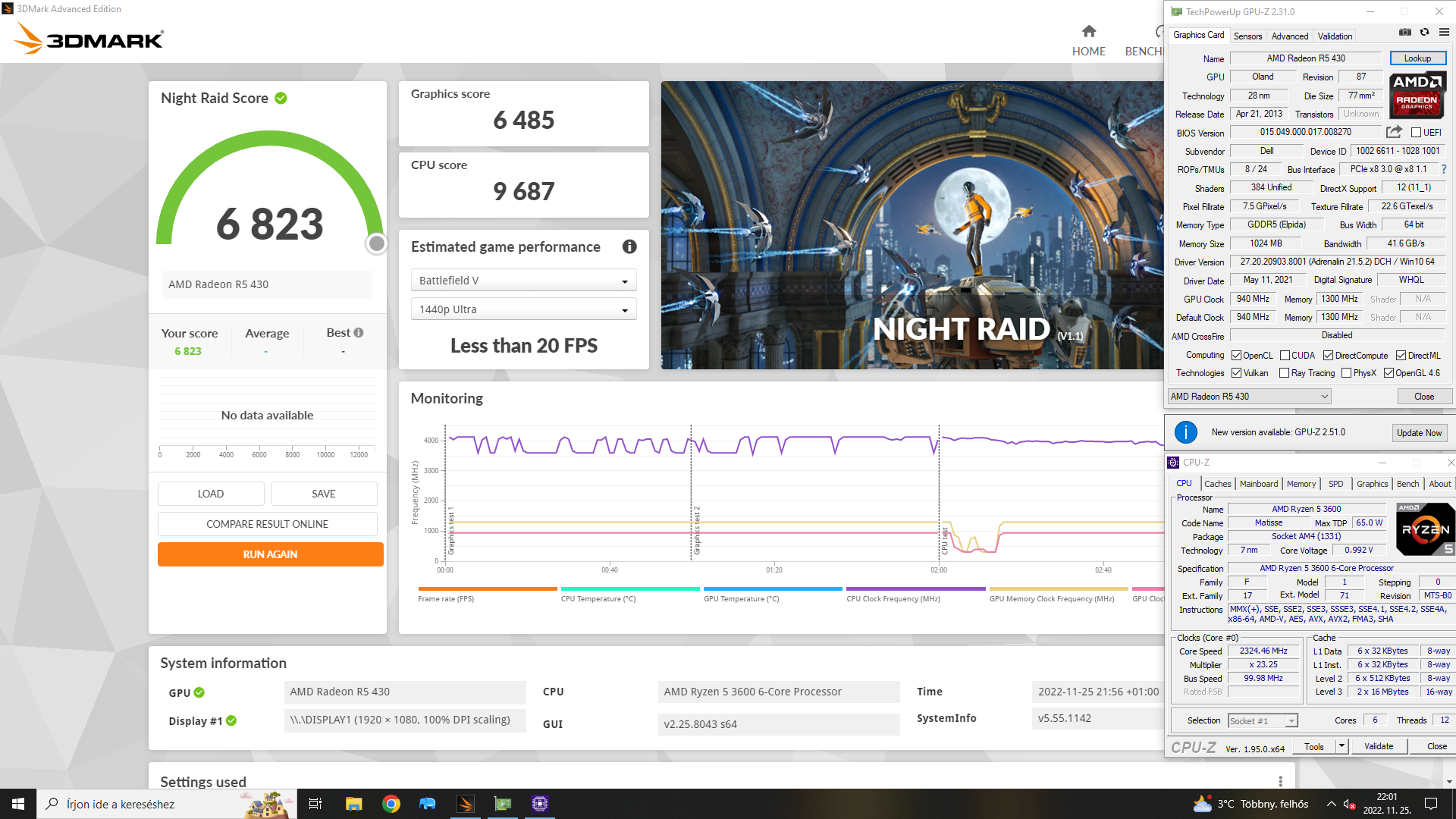Click Update Now in GPU-Z

[1419, 433]
